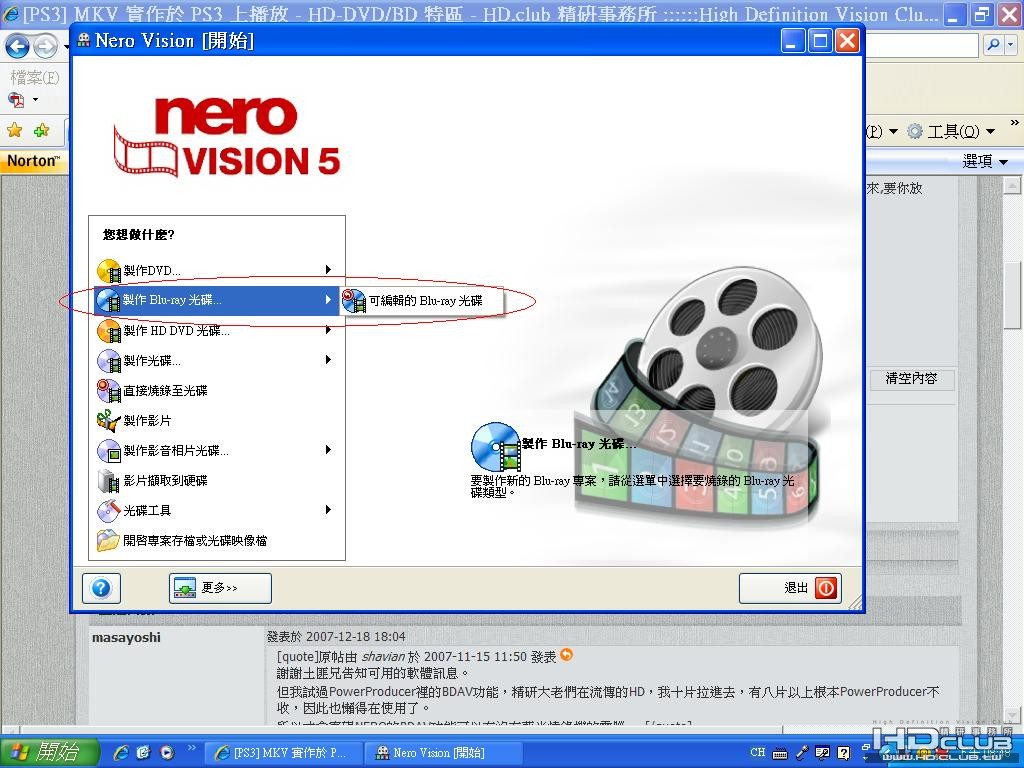Click the orange quote jump icon after 發表
Screen dimensions: 1024x768
click(566, 654)
